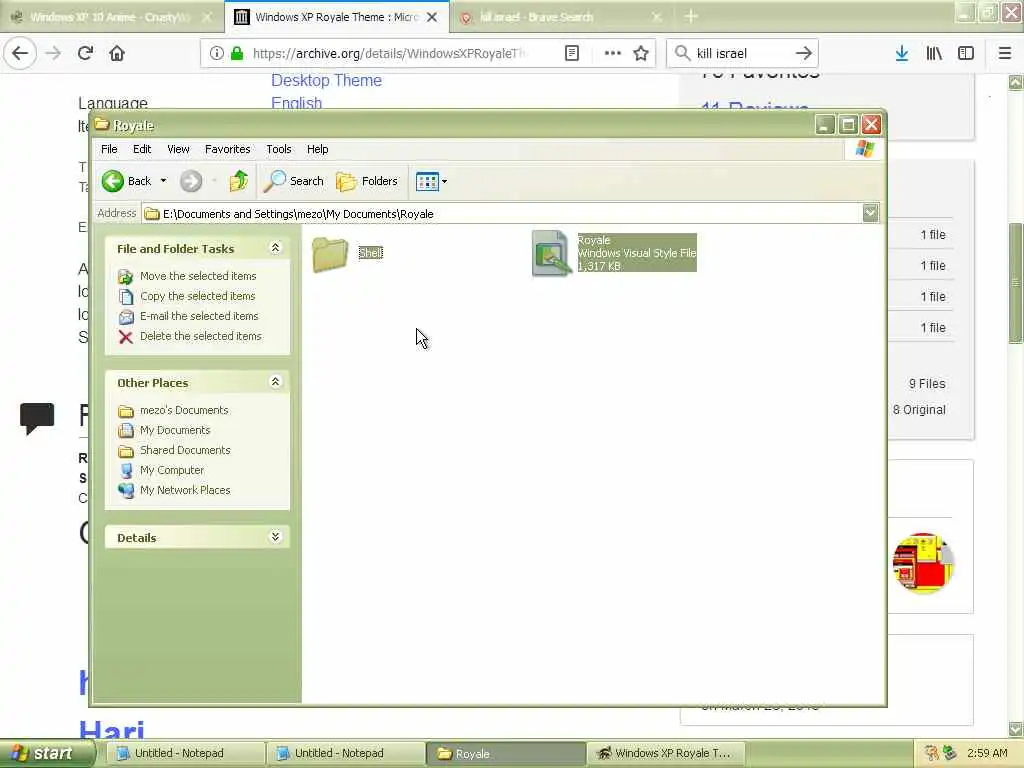Show site information icon in URL bar
The width and height of the screenshot is (1024, 768).
[216, 53]
